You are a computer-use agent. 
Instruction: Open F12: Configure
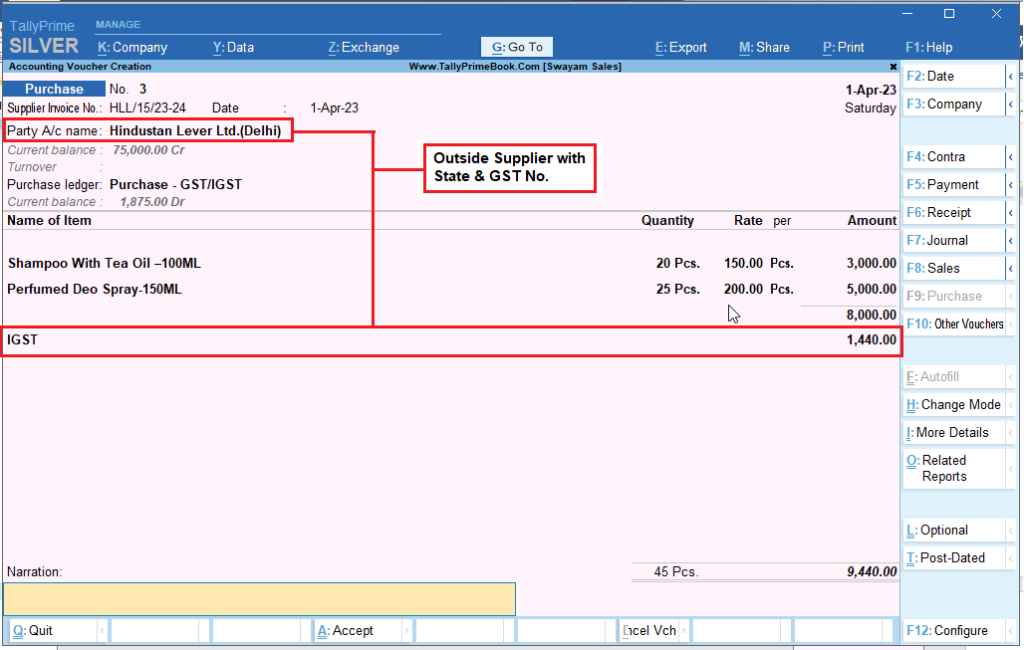click(953, 631)
